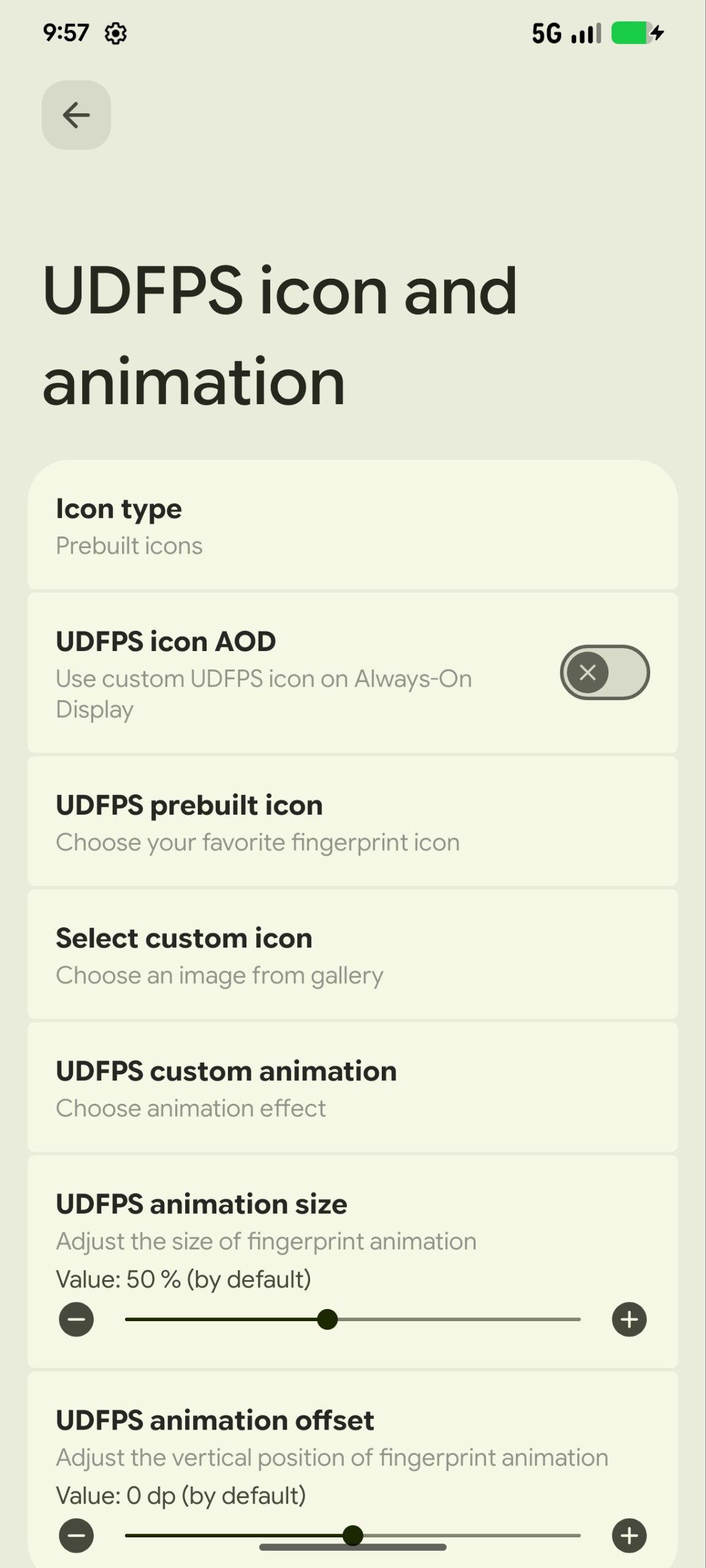Tap the bottom navigation gesture handle
Image resolution: width=706 pixels, height=1568 pixels.
[352, 1548]
